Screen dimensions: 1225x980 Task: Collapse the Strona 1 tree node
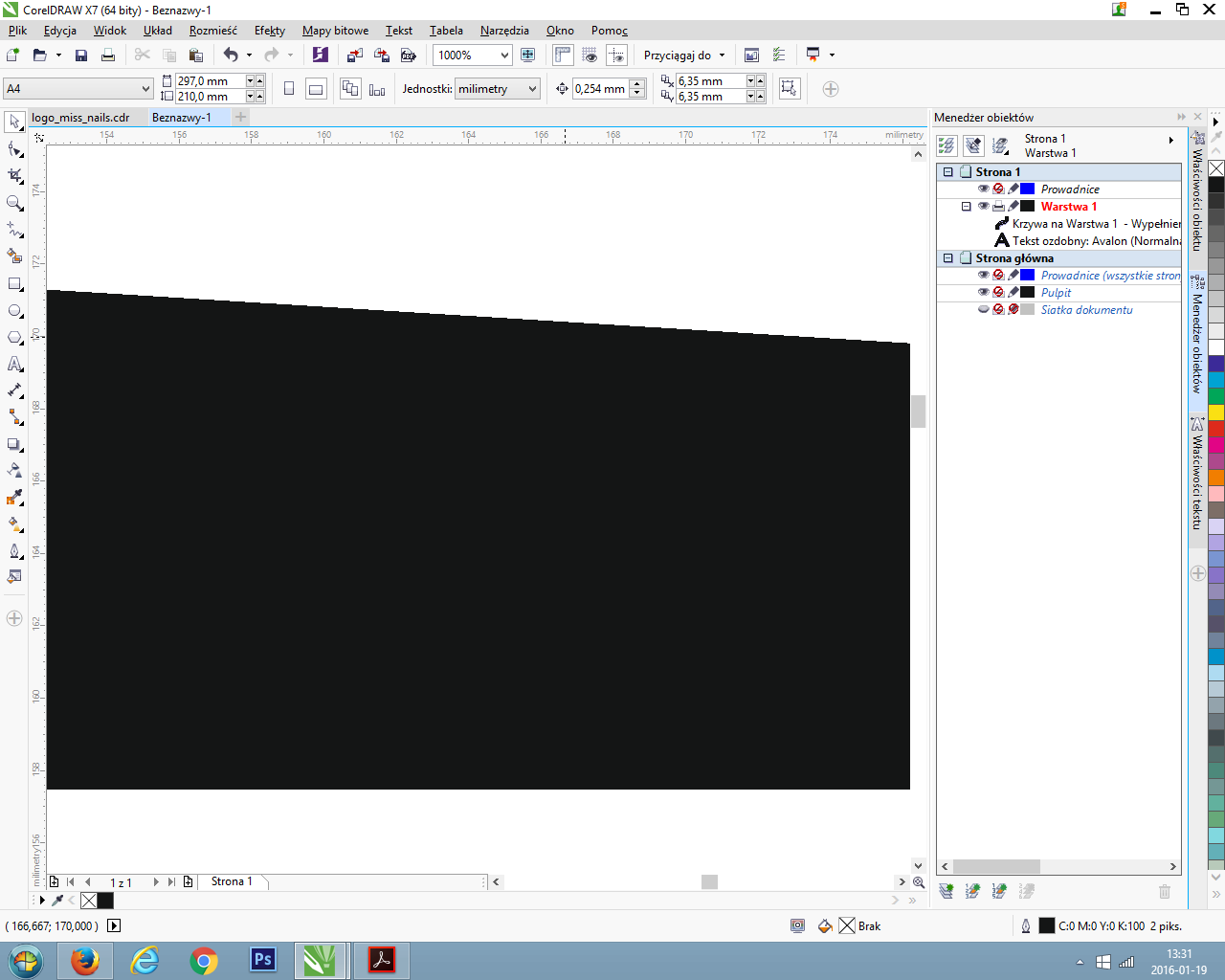[x=948, y=172]
